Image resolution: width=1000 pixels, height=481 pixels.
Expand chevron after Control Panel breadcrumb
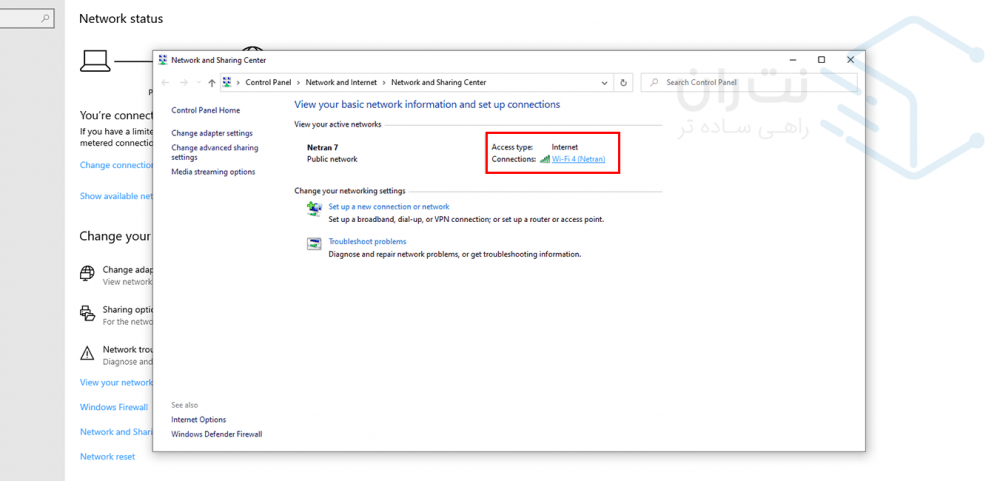(299, 83)
